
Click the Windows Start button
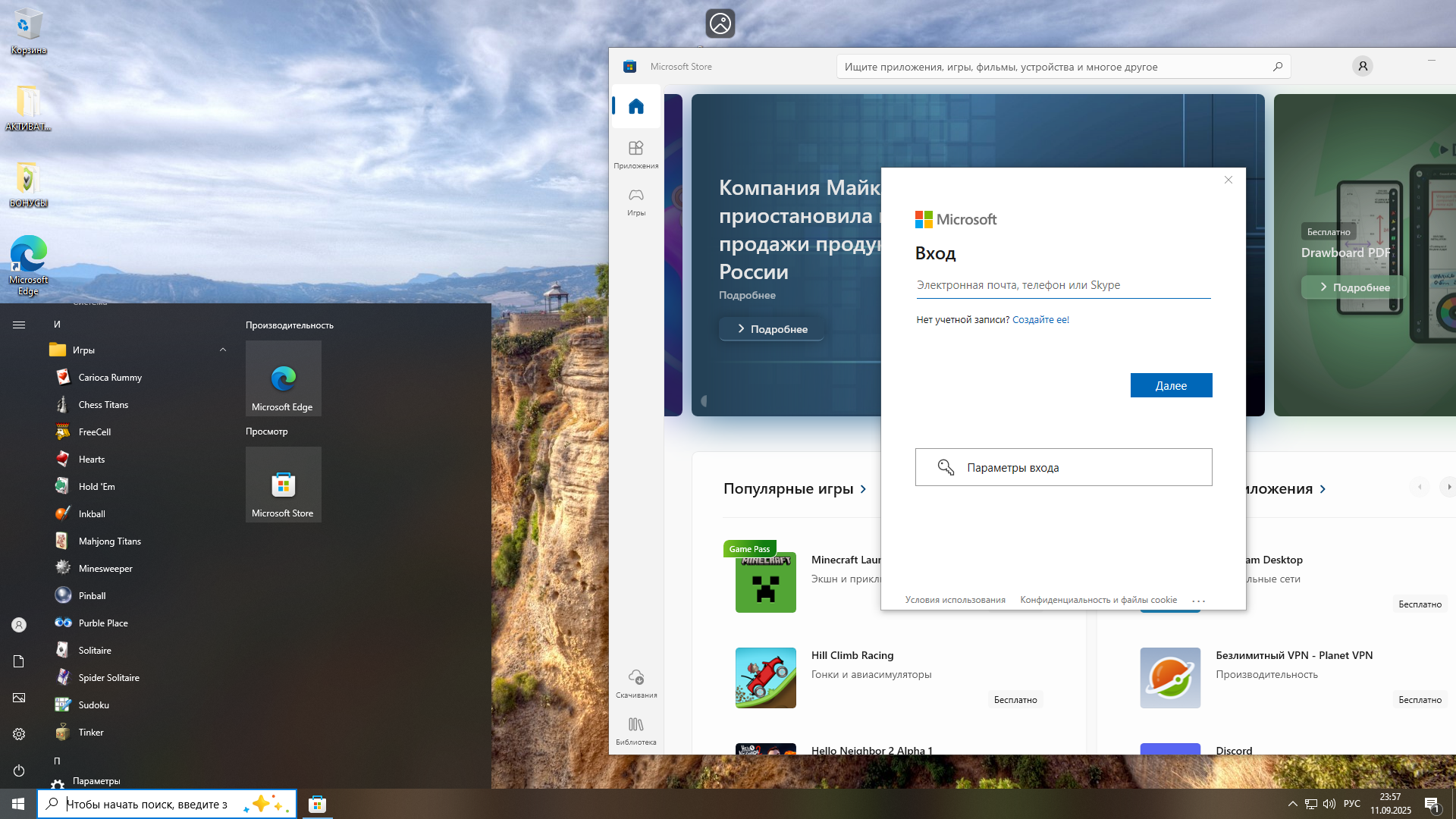pos(18,804)
